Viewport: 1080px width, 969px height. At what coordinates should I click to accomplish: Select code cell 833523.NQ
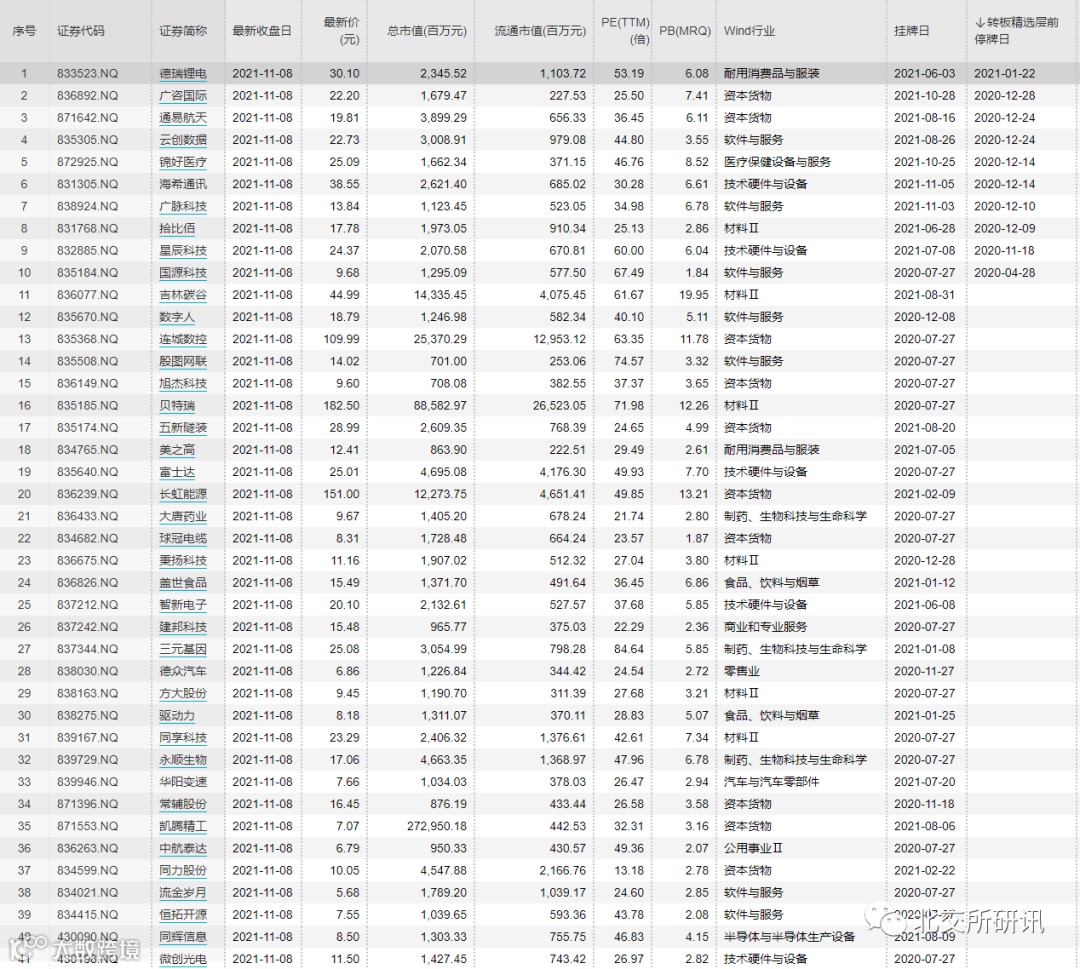point(87,74)
